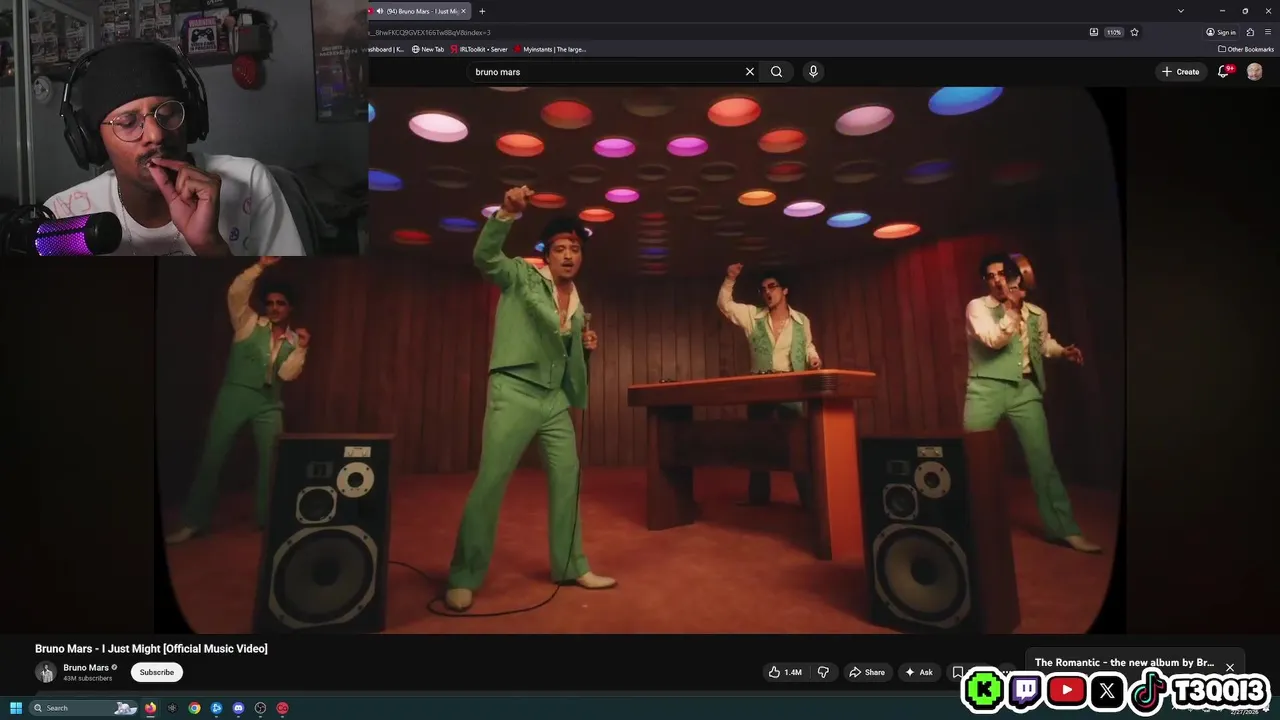Open the browser list all tabs dropdown
This screenshot has width=1280, height=720.
1180,11
